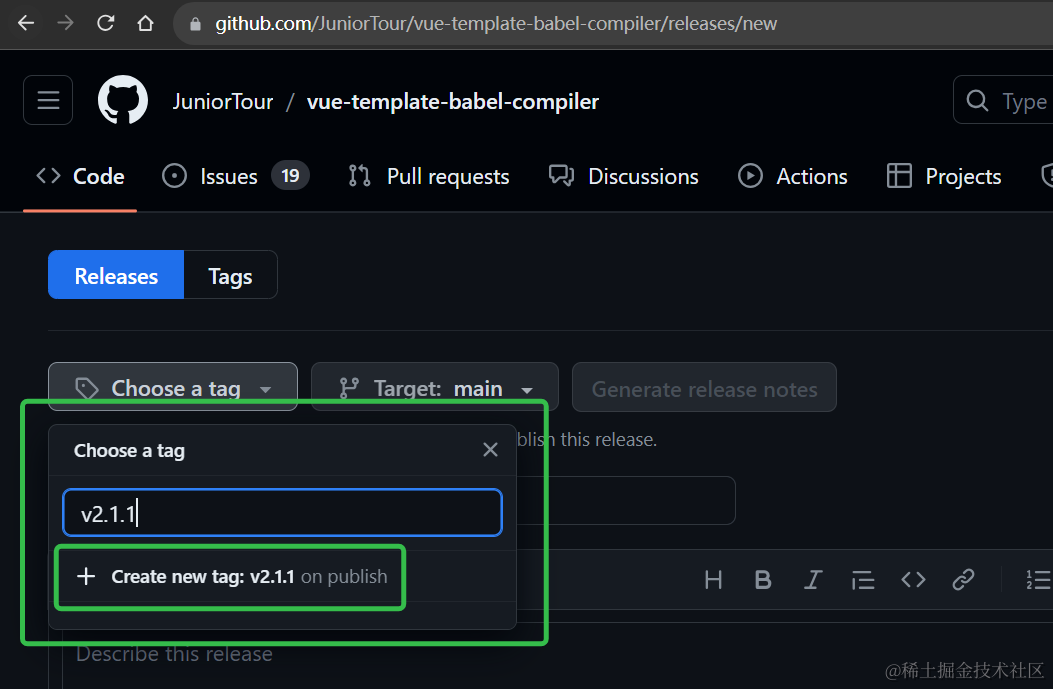The image size is (1053, 689).
Task: Click the browser home icon
Action: click(x=146, y=23)
